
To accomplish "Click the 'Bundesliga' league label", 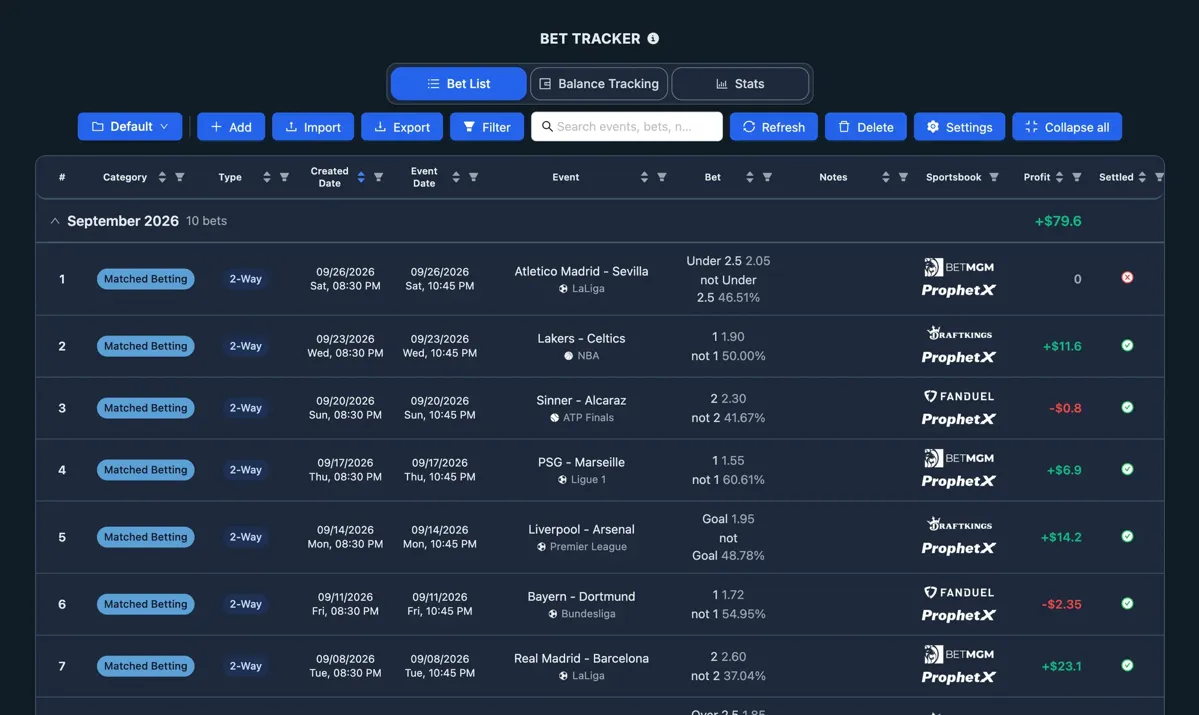I will (x=588, y=614).
